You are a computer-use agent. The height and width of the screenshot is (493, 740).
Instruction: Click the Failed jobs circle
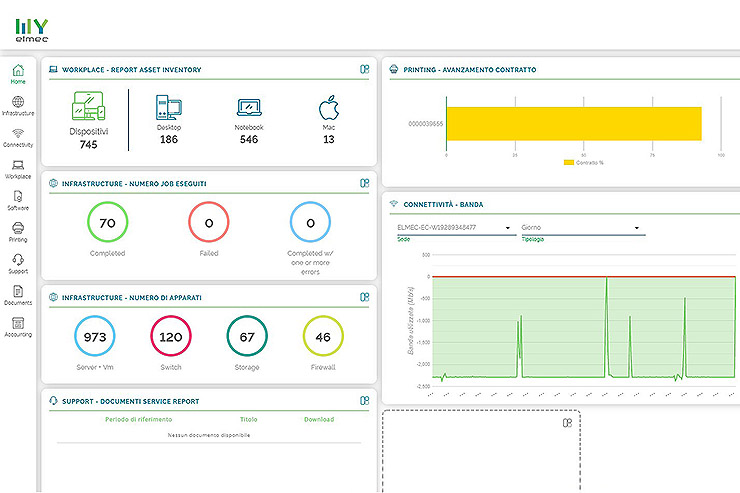tap(209, 223)
